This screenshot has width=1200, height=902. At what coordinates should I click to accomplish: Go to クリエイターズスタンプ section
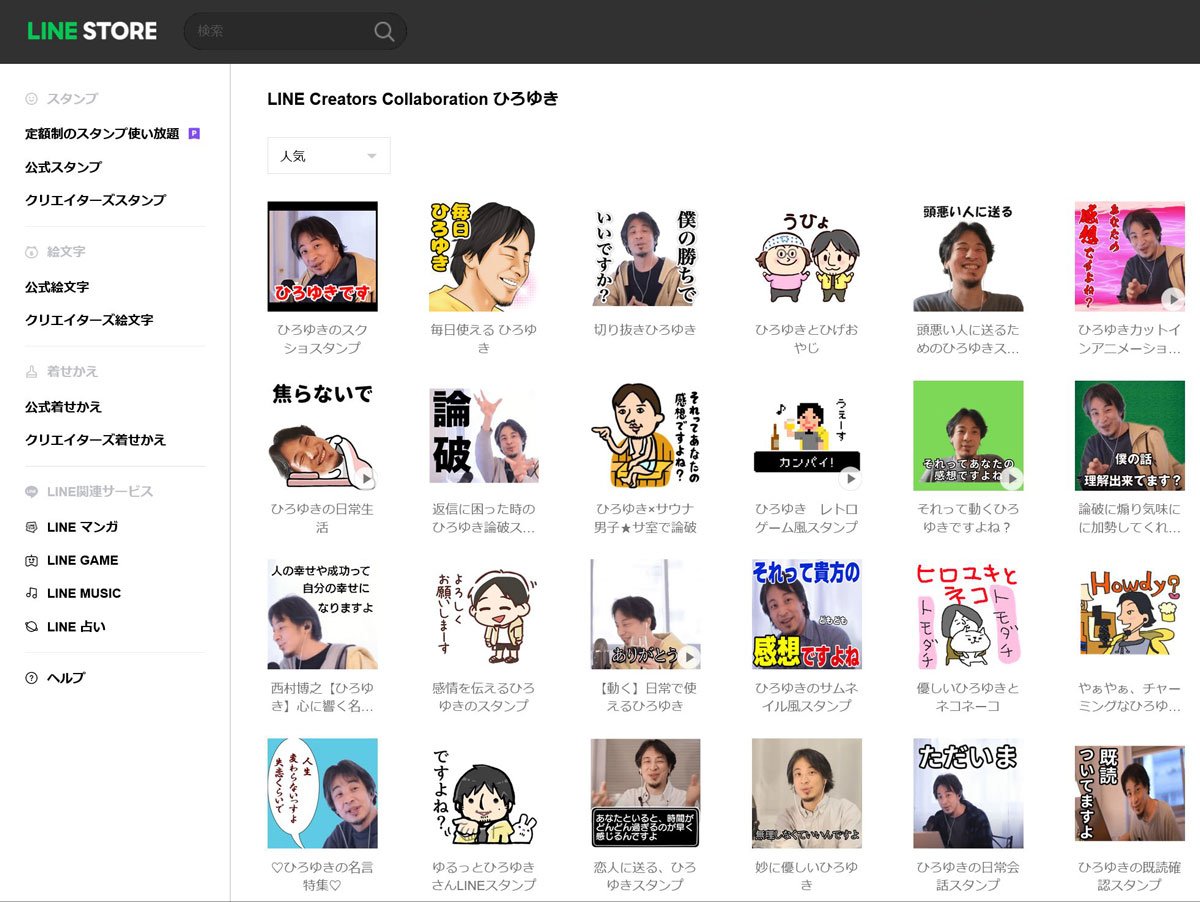(x=95, y=200)
